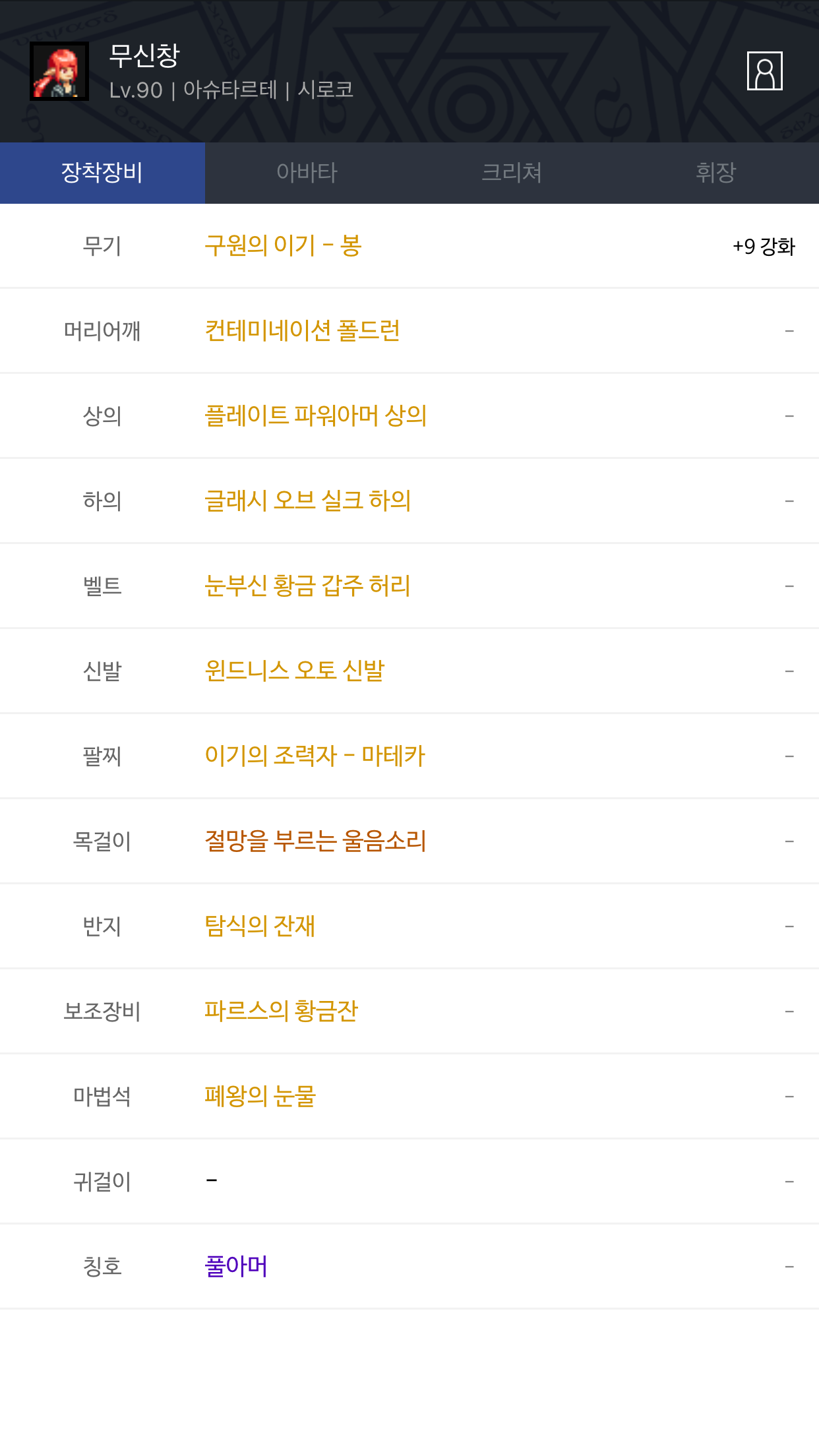Tap the +9 강화 reinforcement label
This screenshot has height=1456, width=819.
click(764, 247)
